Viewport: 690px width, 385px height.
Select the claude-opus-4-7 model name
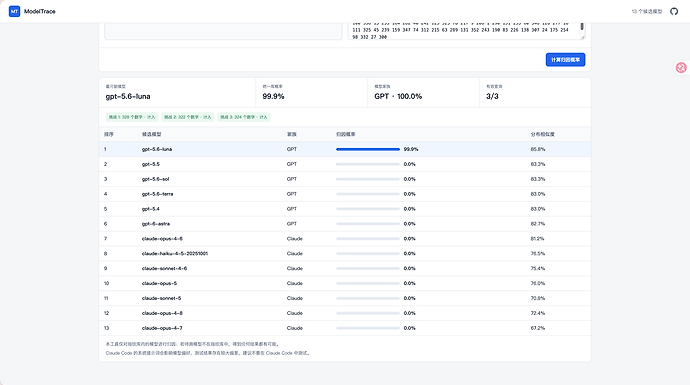pyautogui.click(x=162, y=328)
